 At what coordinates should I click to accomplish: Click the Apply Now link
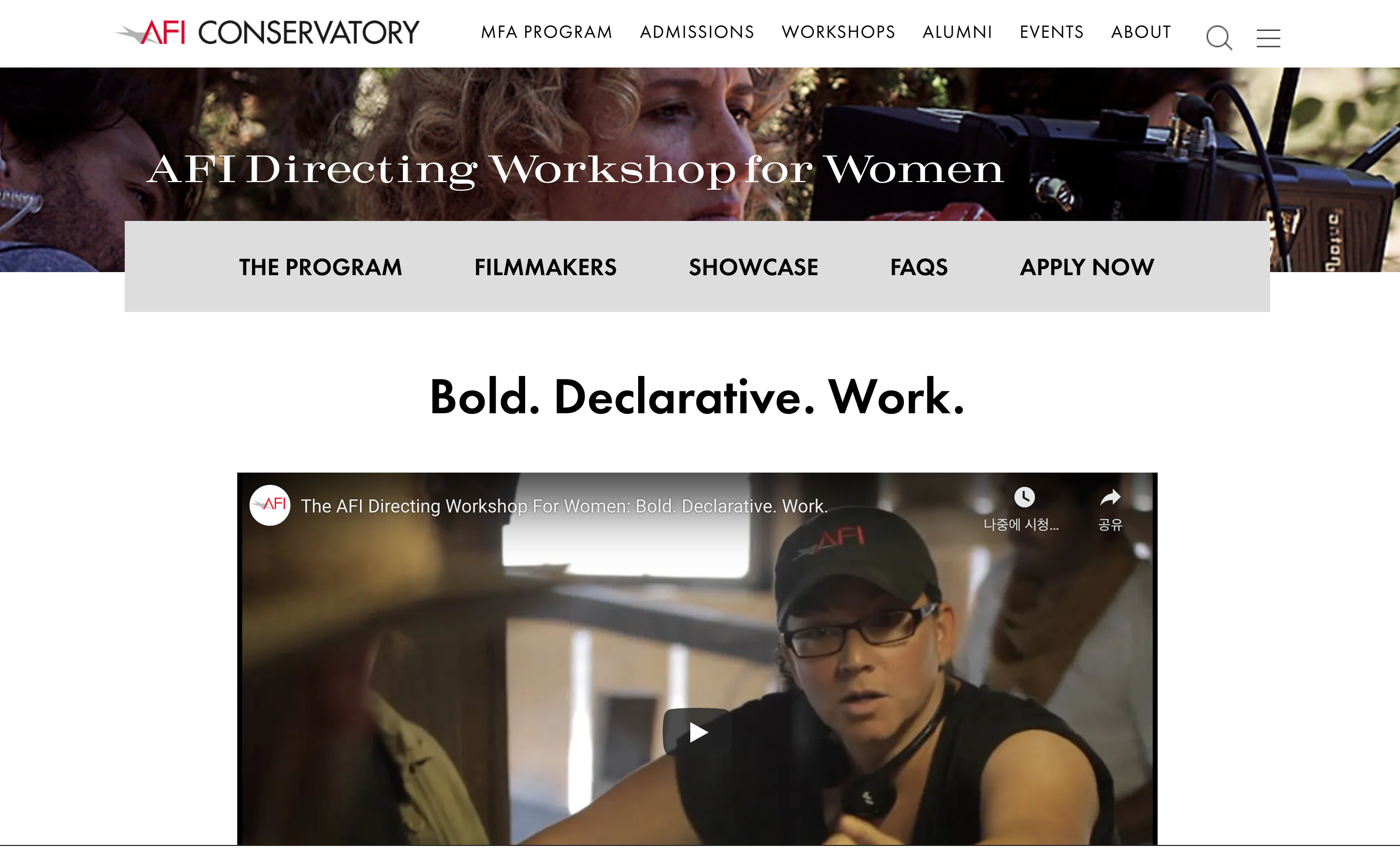(1087, 267)
